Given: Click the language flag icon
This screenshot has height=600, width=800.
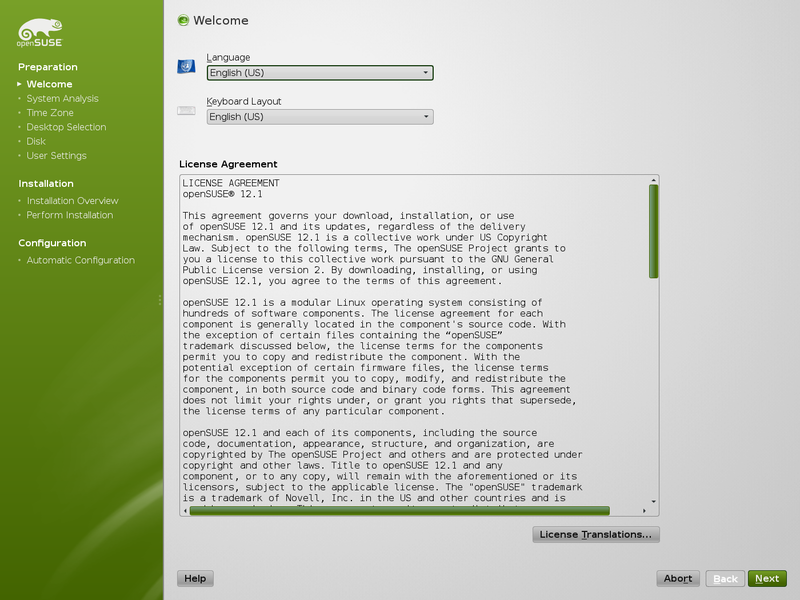Looking at the screenshot, I should (x=186, y=66).
